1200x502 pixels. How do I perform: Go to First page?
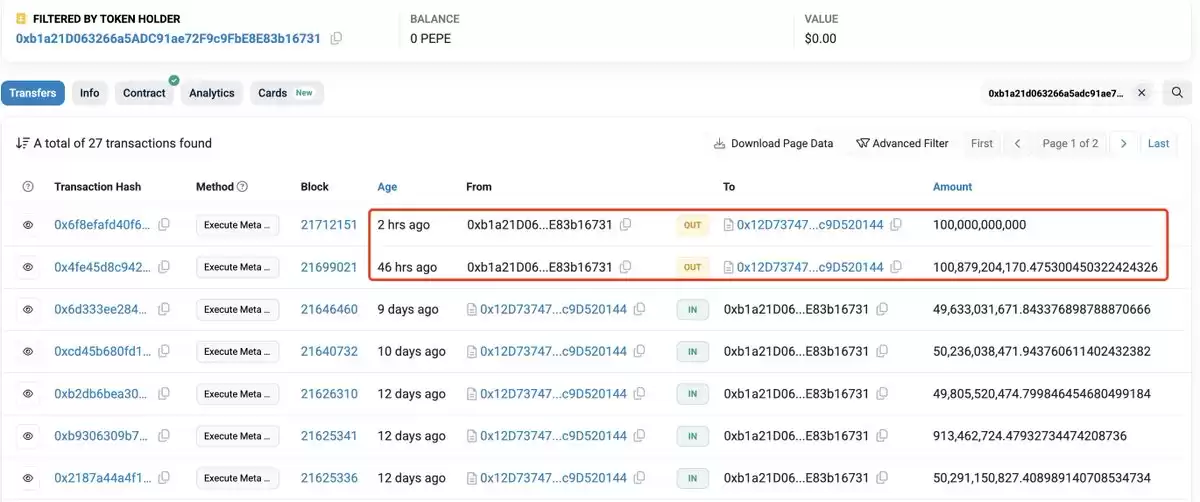(x=982, y=143)
